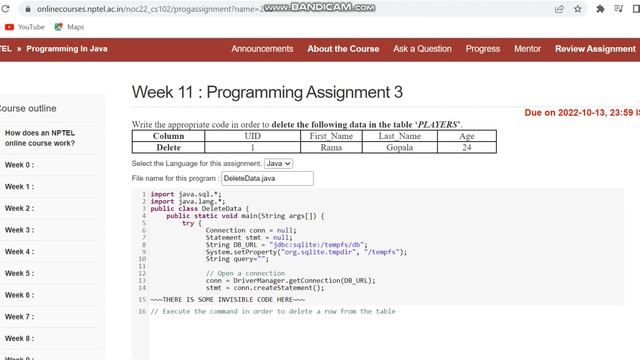View the Progress page

[483, 49]
